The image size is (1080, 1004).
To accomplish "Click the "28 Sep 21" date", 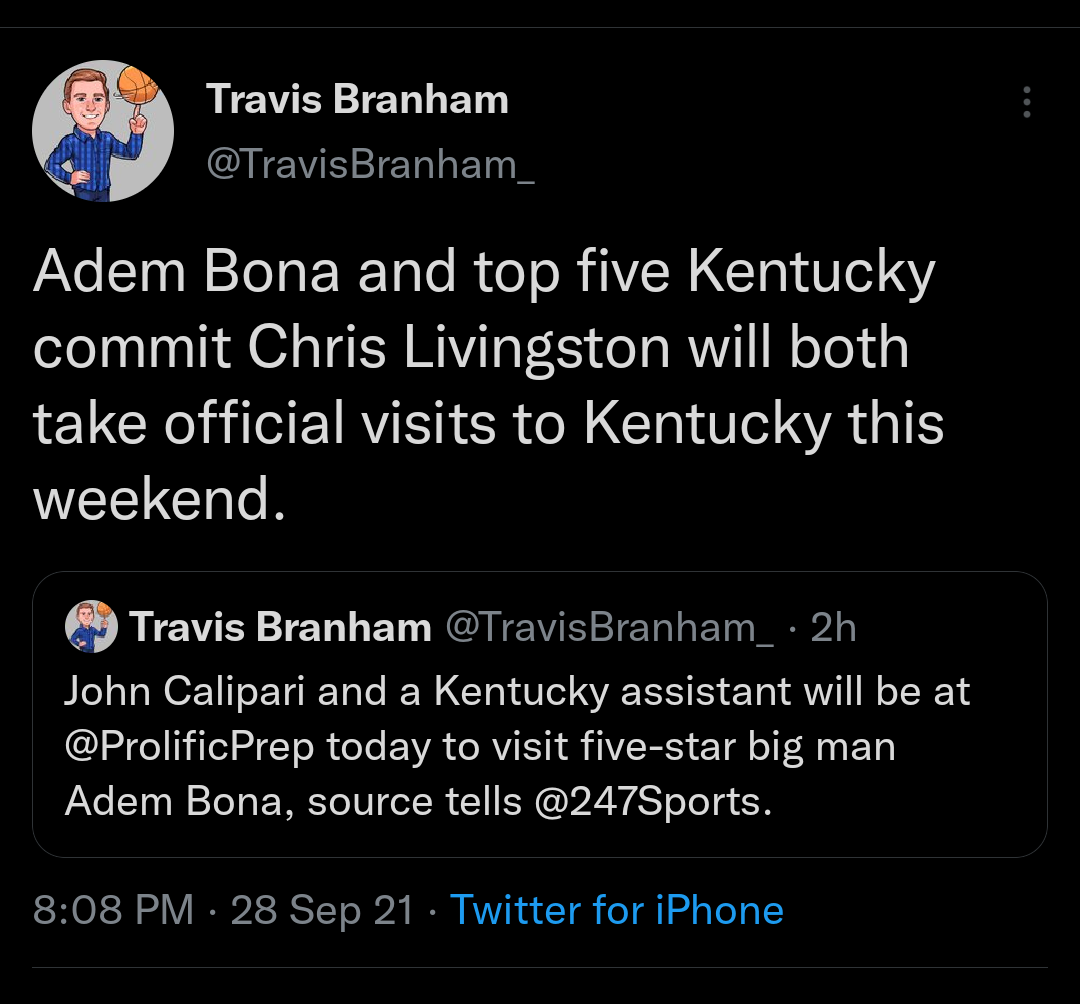I will (322, 910).
